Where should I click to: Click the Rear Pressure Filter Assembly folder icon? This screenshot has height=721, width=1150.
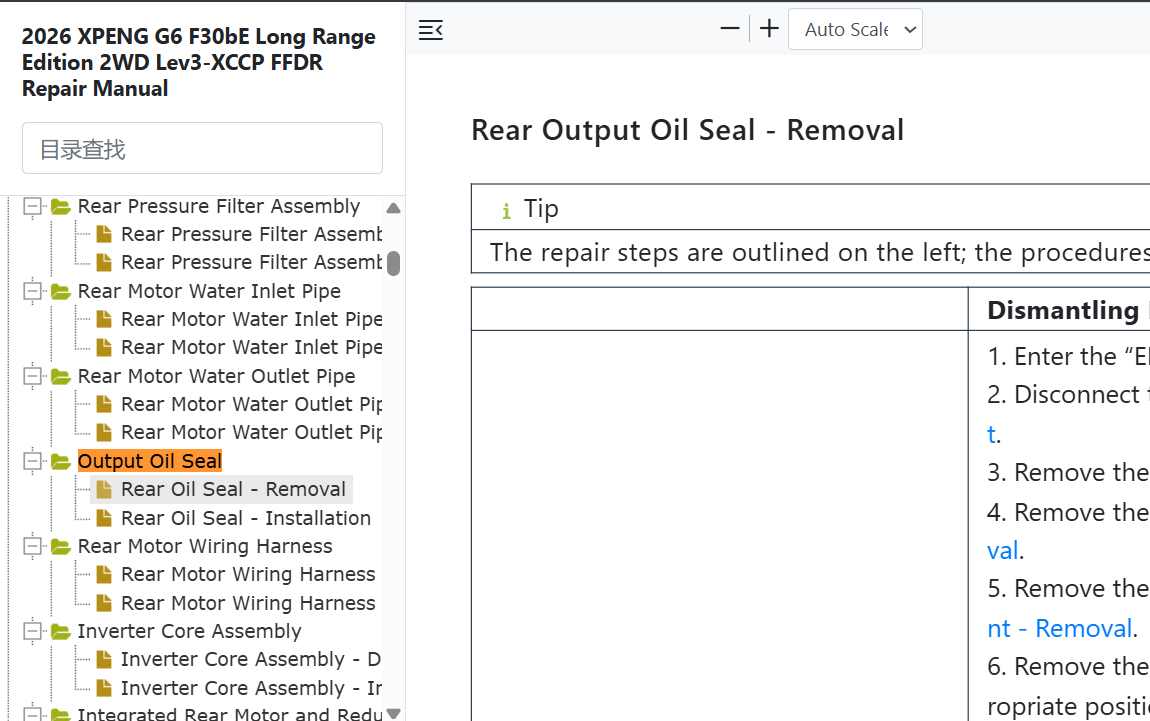pos(60,207)
